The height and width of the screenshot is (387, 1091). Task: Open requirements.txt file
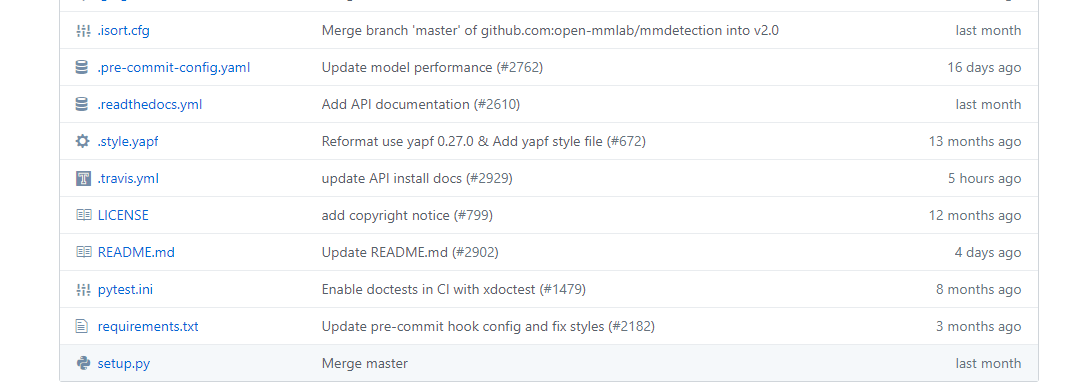(x=148, y=326)
